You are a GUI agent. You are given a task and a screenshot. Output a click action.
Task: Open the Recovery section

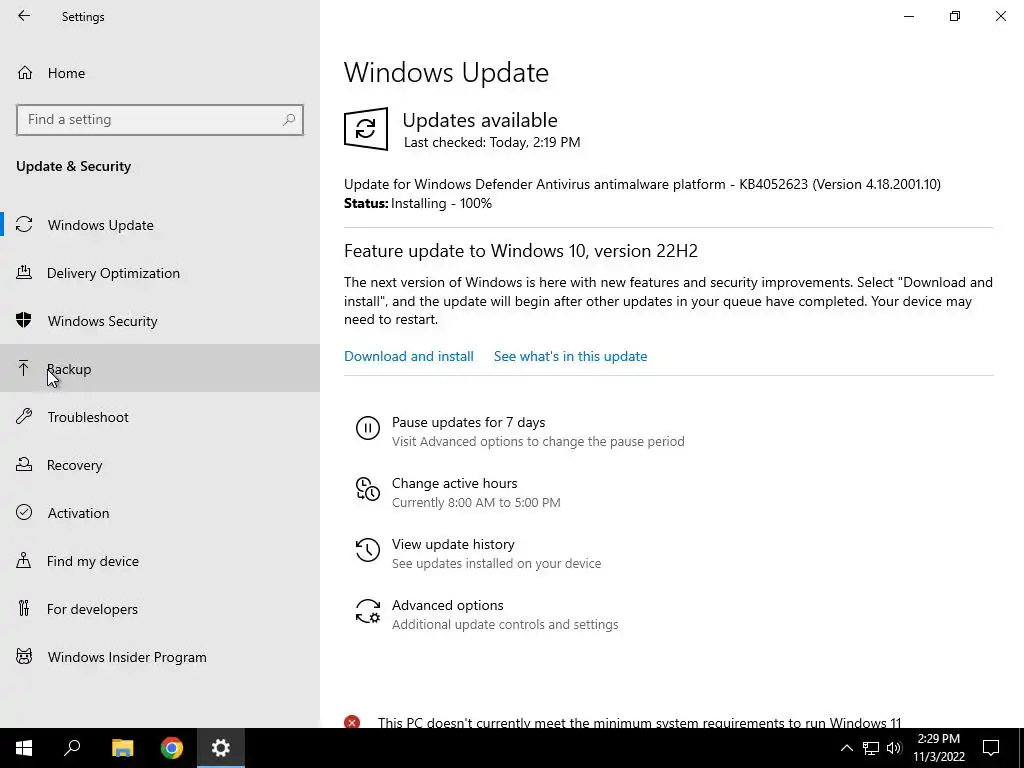[160, 464]
